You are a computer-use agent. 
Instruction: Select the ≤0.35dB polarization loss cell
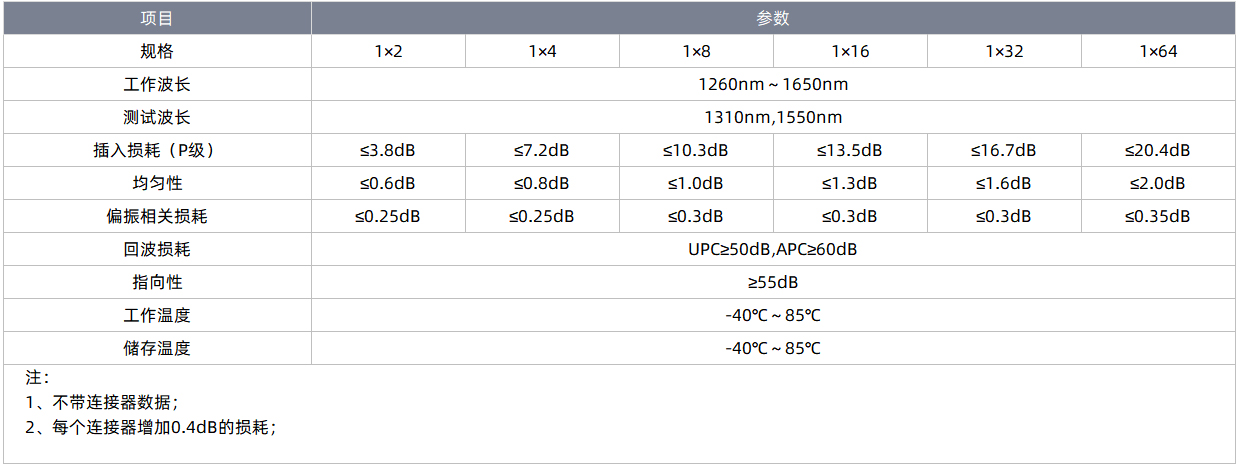pos(1158,216)
